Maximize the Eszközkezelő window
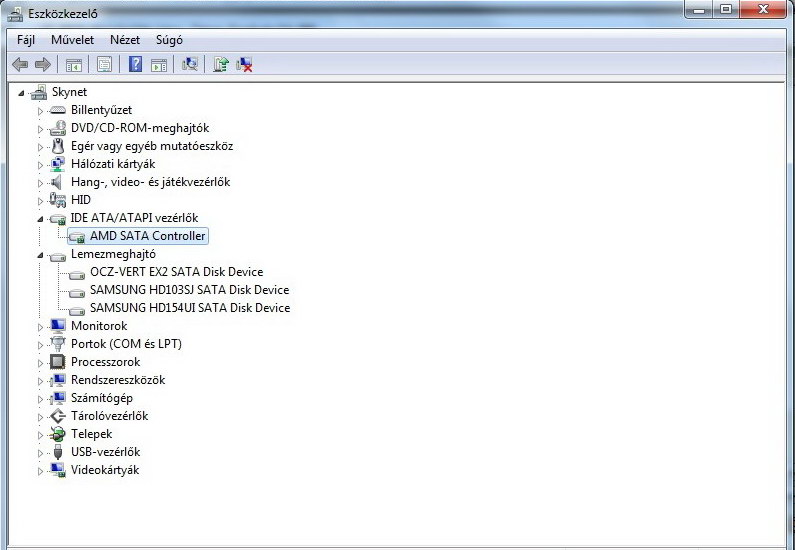 coord(726,10)
